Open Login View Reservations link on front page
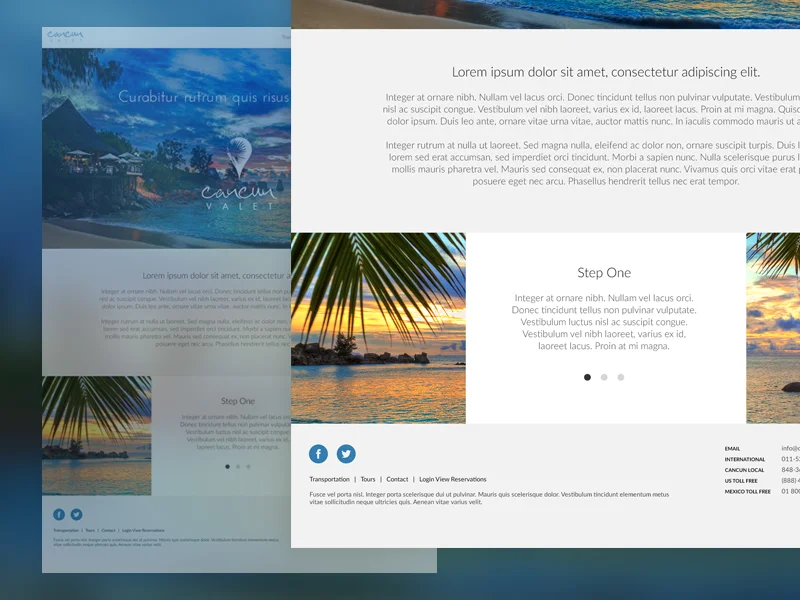Image resolution: width=800 pixels, height=600 pixels. 453,479
